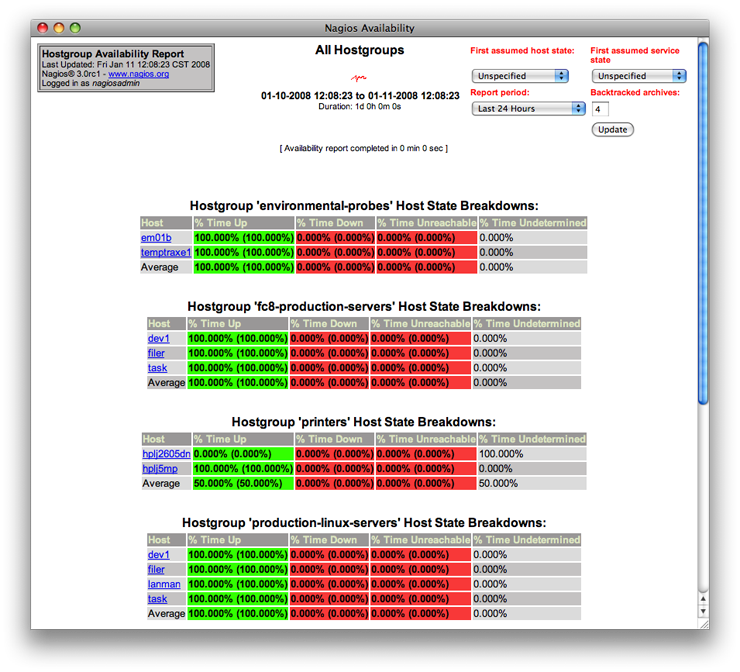Open task link in production-linux-servers table
Image resolution: width=740 pixels, height=672 pixels.
point(157,599)
